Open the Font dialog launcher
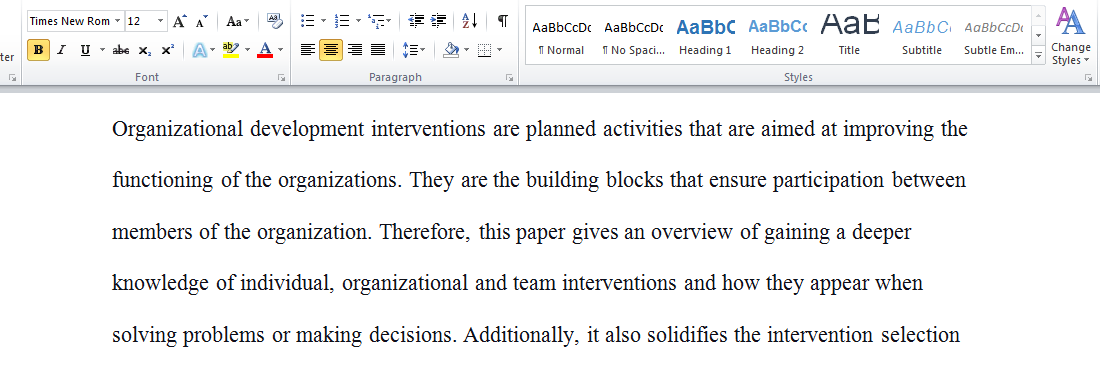 click(x=281, y=77)
